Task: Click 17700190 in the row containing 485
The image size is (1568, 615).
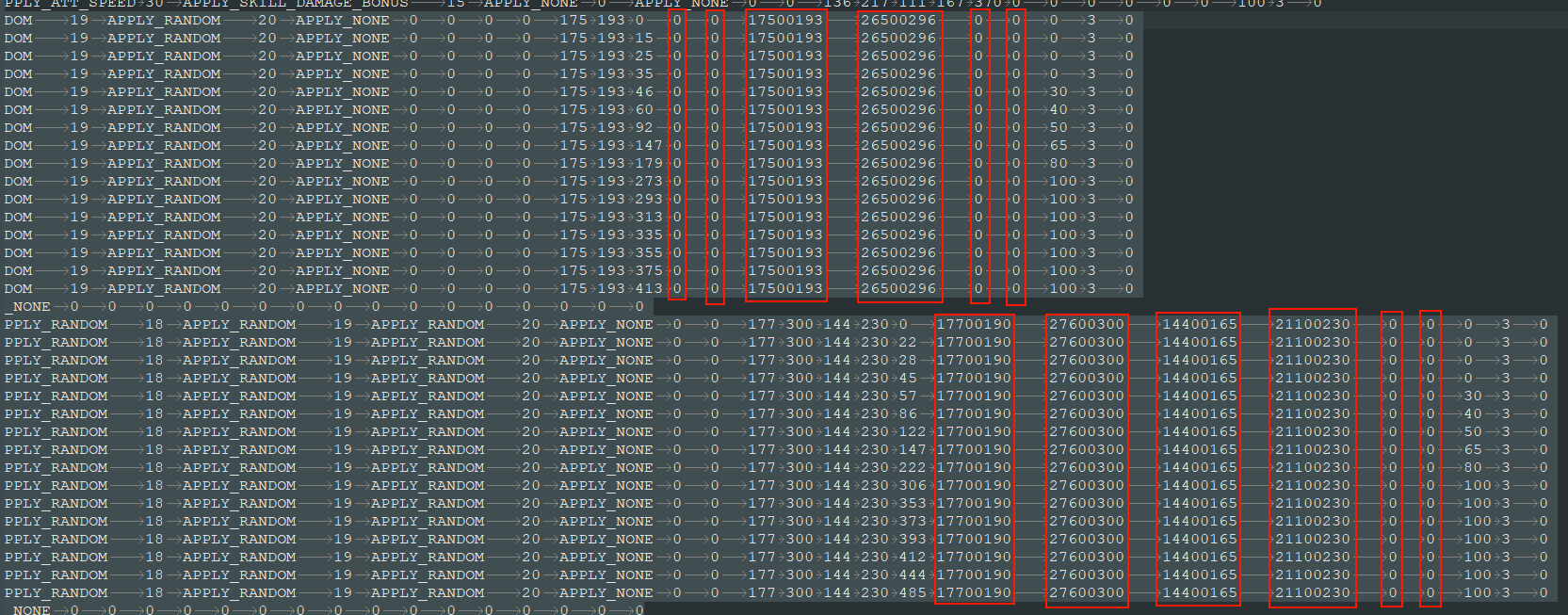Action: tap(974, 593)
